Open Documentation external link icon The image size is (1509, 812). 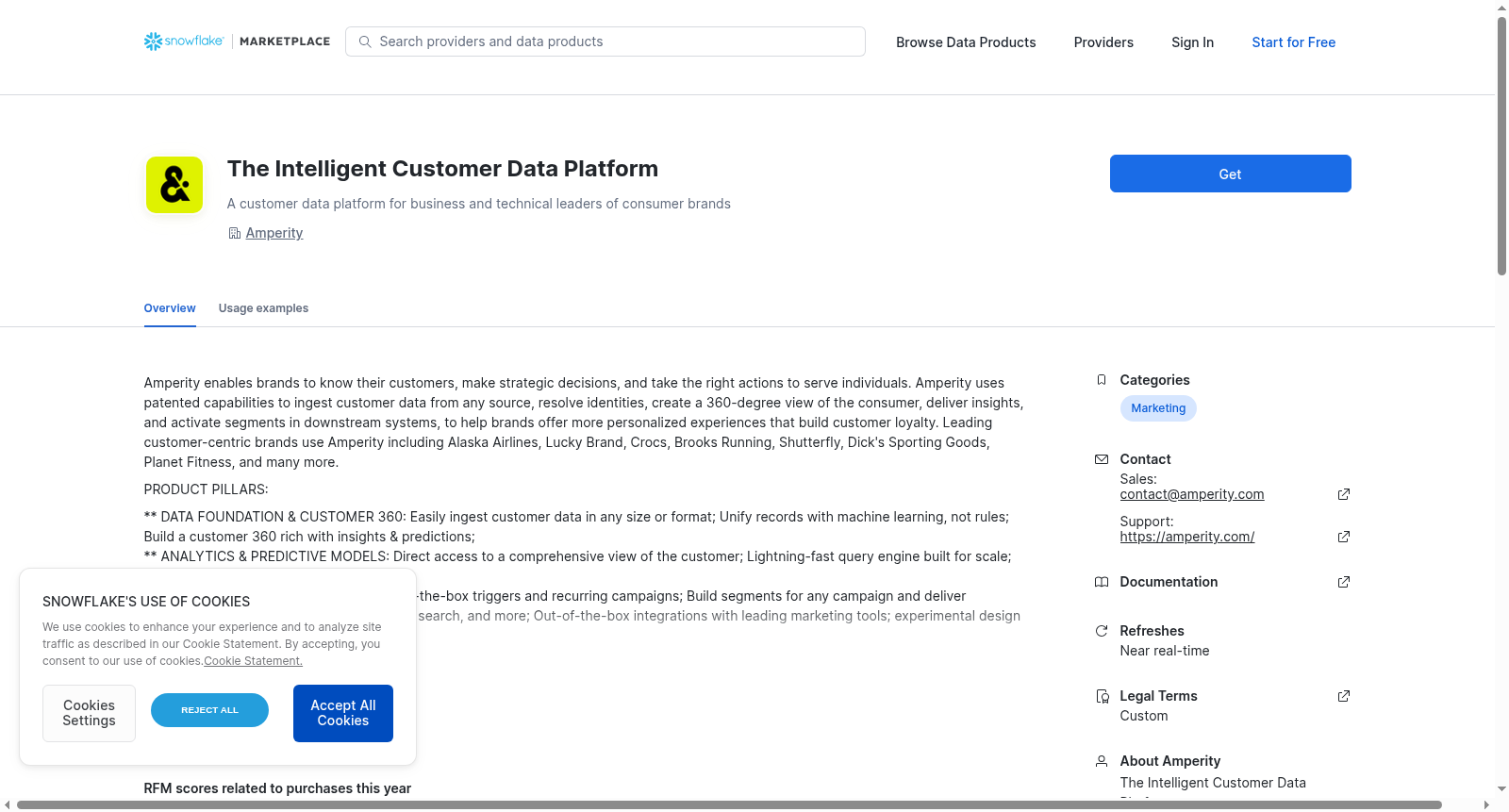point(1344,582)
